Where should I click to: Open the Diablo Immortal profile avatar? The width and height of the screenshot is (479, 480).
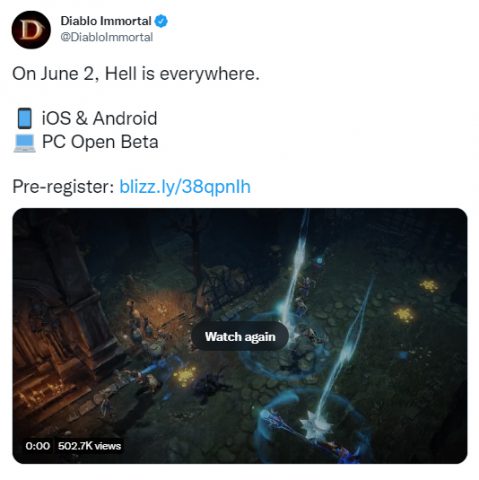point(31,30)
